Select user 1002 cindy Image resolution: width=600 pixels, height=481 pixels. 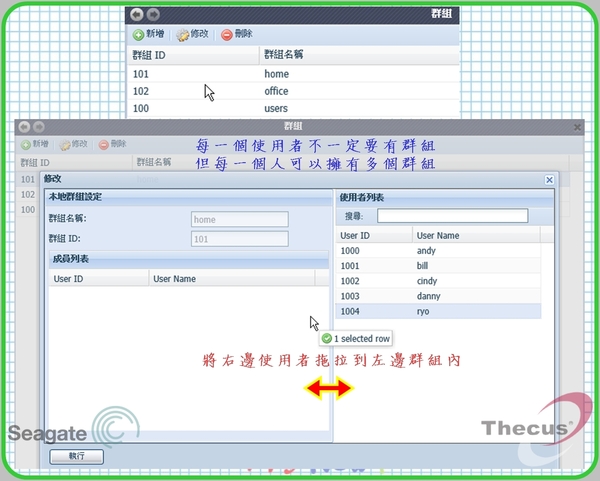tap(439, 281)
